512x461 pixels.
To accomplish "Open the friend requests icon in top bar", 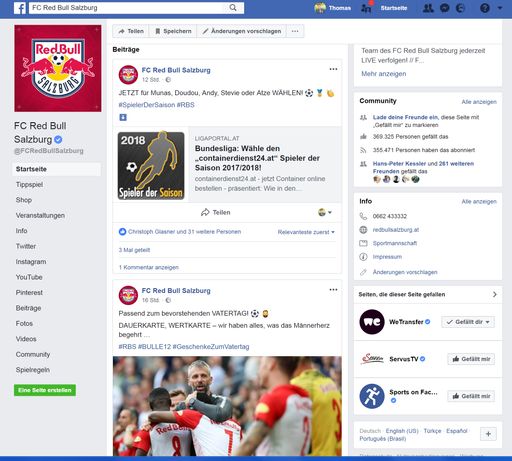I will 428,8.
